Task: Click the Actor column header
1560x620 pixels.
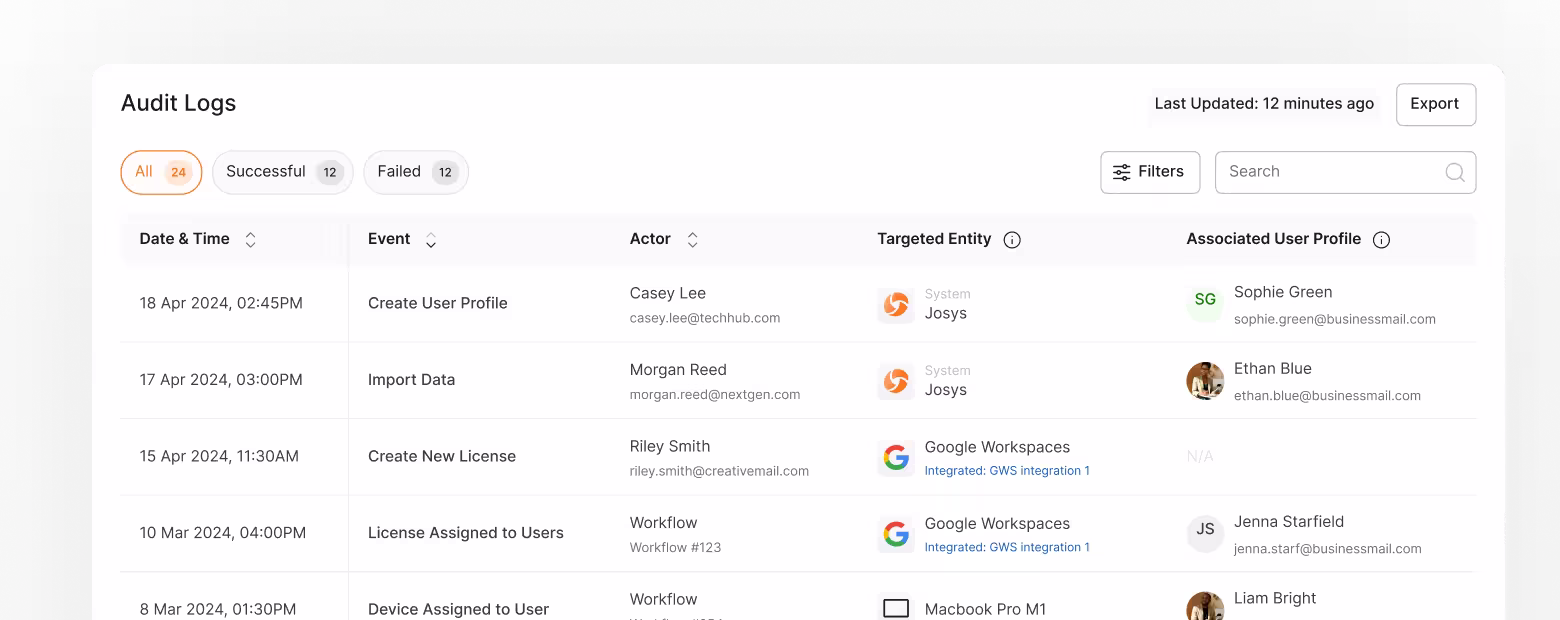Action: [650, 239]
